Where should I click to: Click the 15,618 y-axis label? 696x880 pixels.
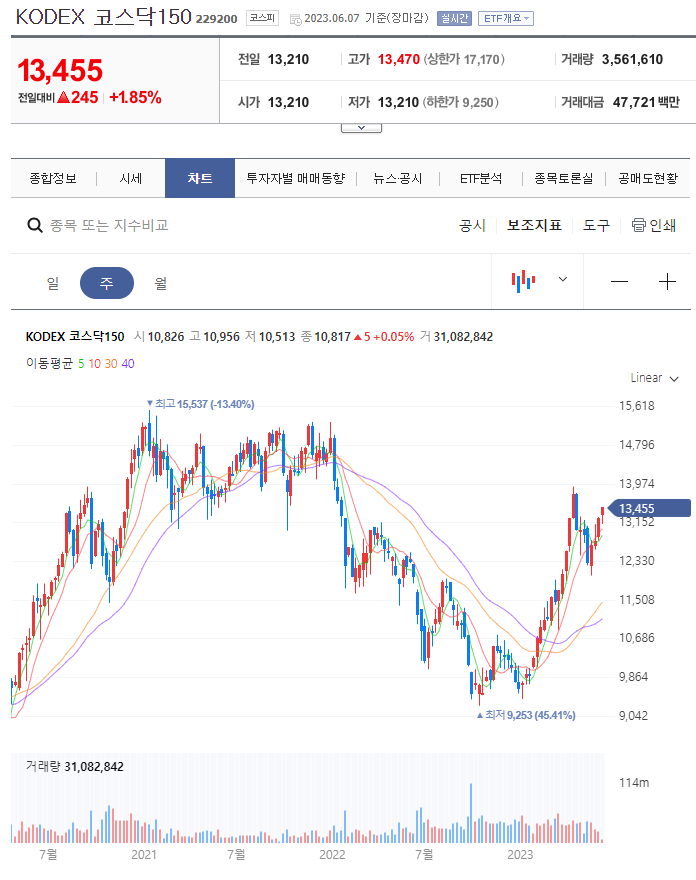point(637,406)
